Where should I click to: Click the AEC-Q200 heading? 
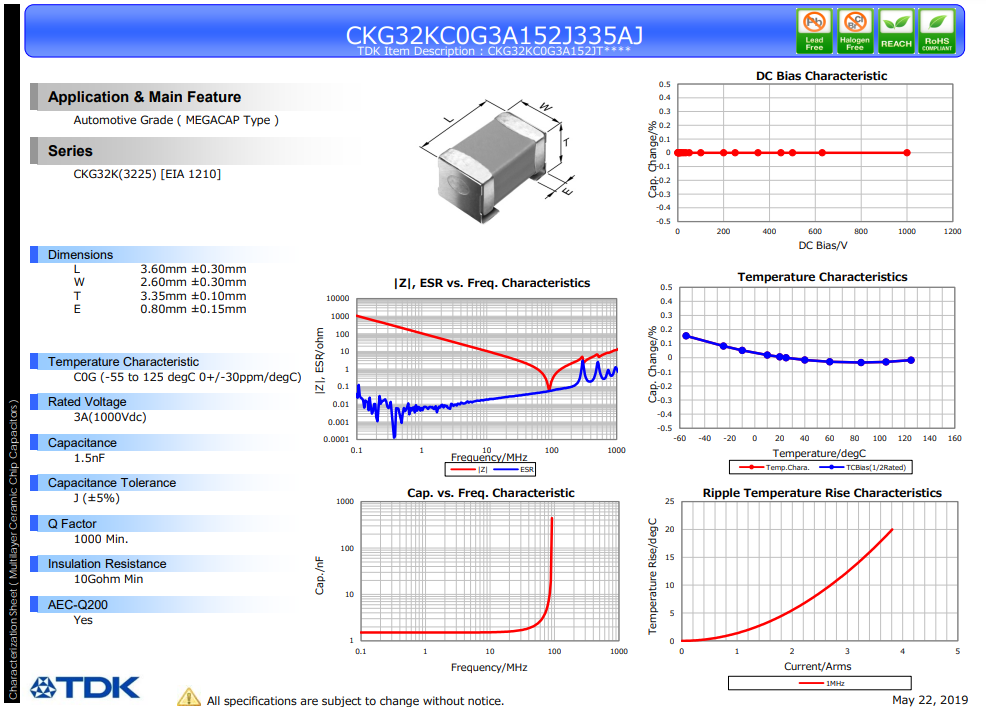(x=78, y=605)
